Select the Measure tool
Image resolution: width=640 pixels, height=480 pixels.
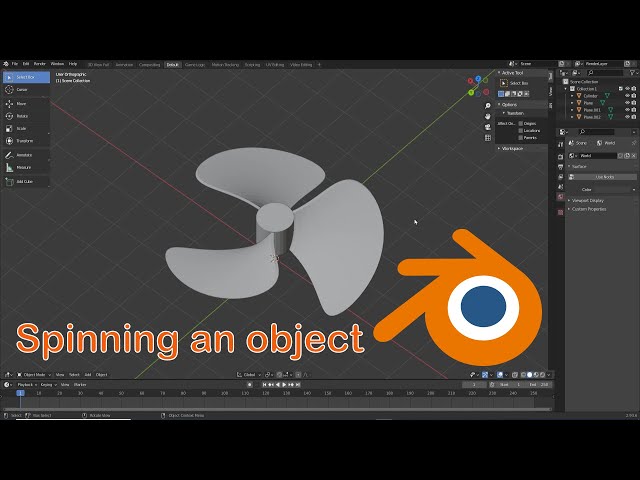click(26, 167)
